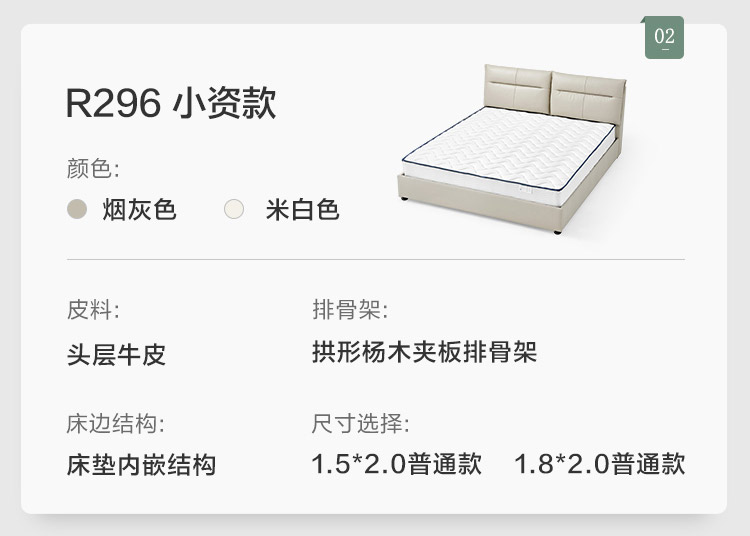Click the 排骨架 label

[350, 310]
